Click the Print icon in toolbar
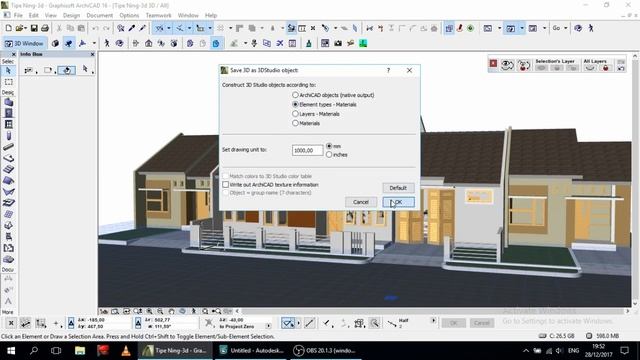The height and width of the screenshot is (360, 640). coord(45,28)
